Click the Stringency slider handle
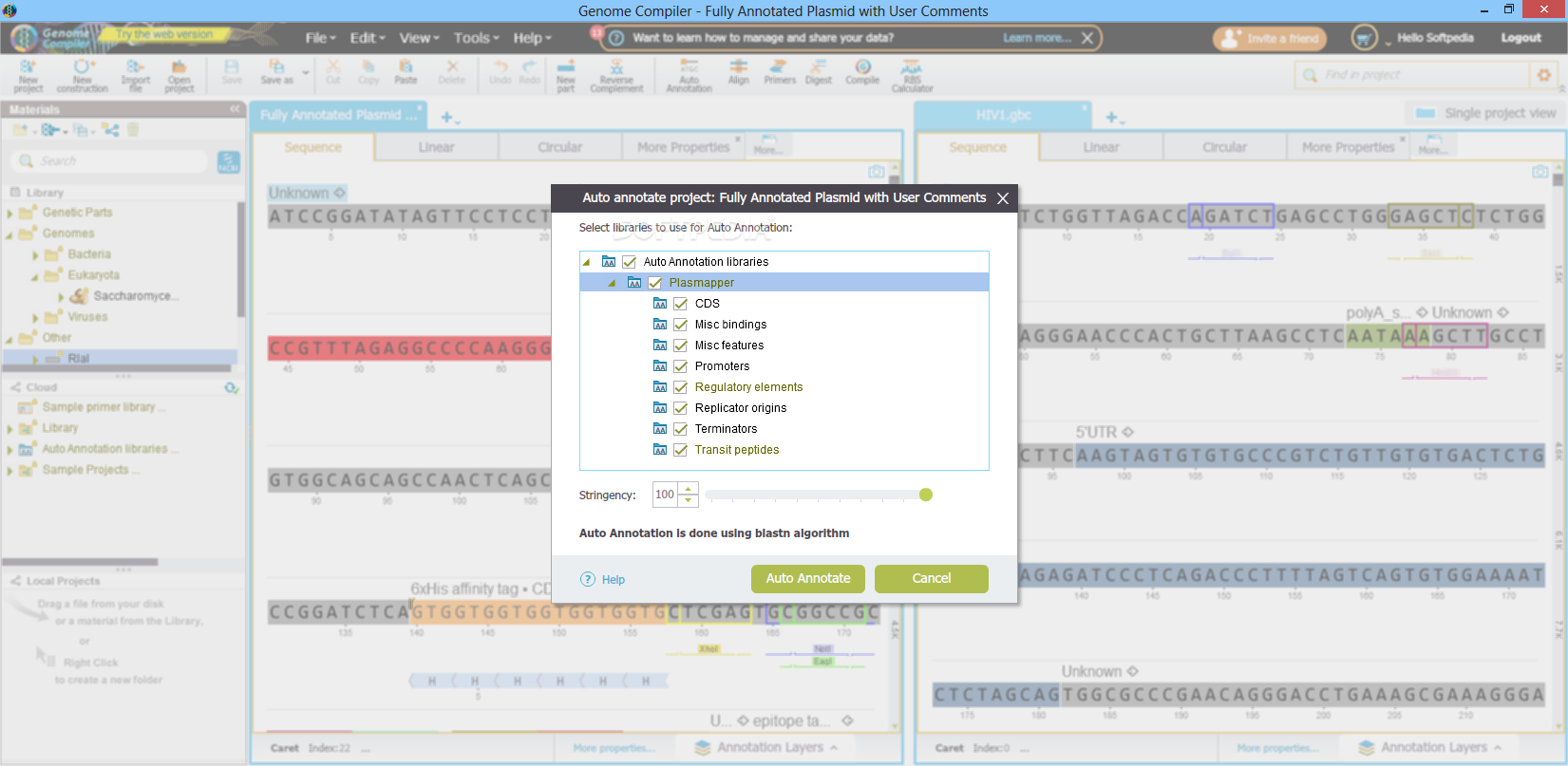1568x766 pixels. click(926, 495)
